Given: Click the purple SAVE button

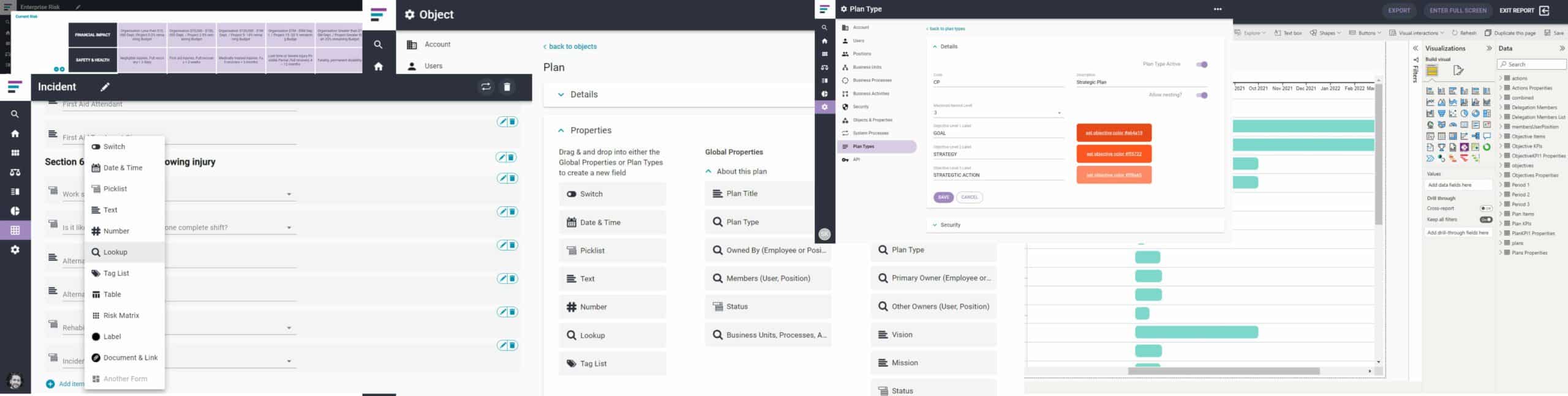Looking at the screenshot, I should pyautogui.click(x=943, y=197).
